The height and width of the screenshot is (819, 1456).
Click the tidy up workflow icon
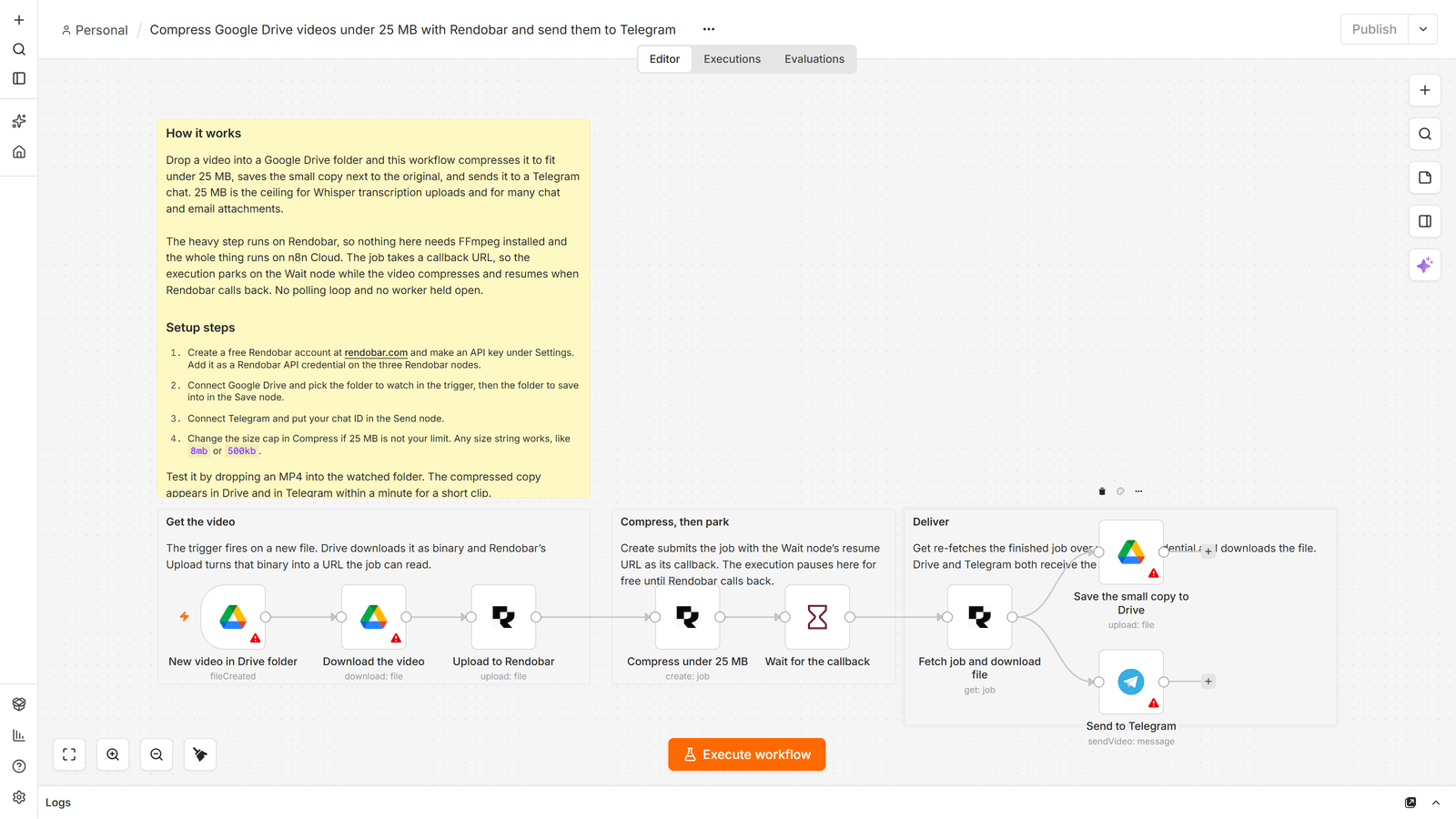point(200,754)
